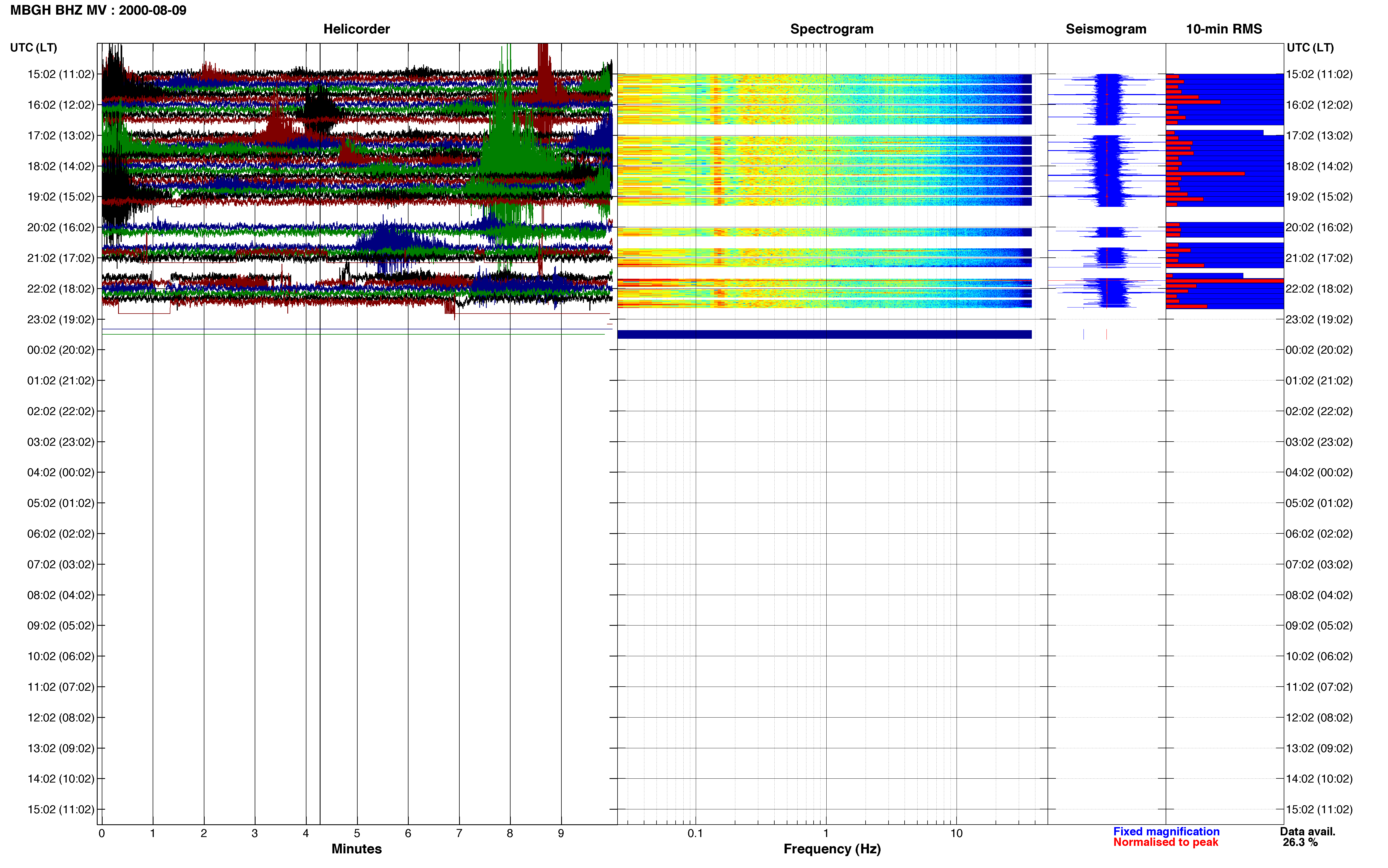
Task: Click left time label 09:02 (05:02)
Action: pyautogui.click(x=61, y=626)
